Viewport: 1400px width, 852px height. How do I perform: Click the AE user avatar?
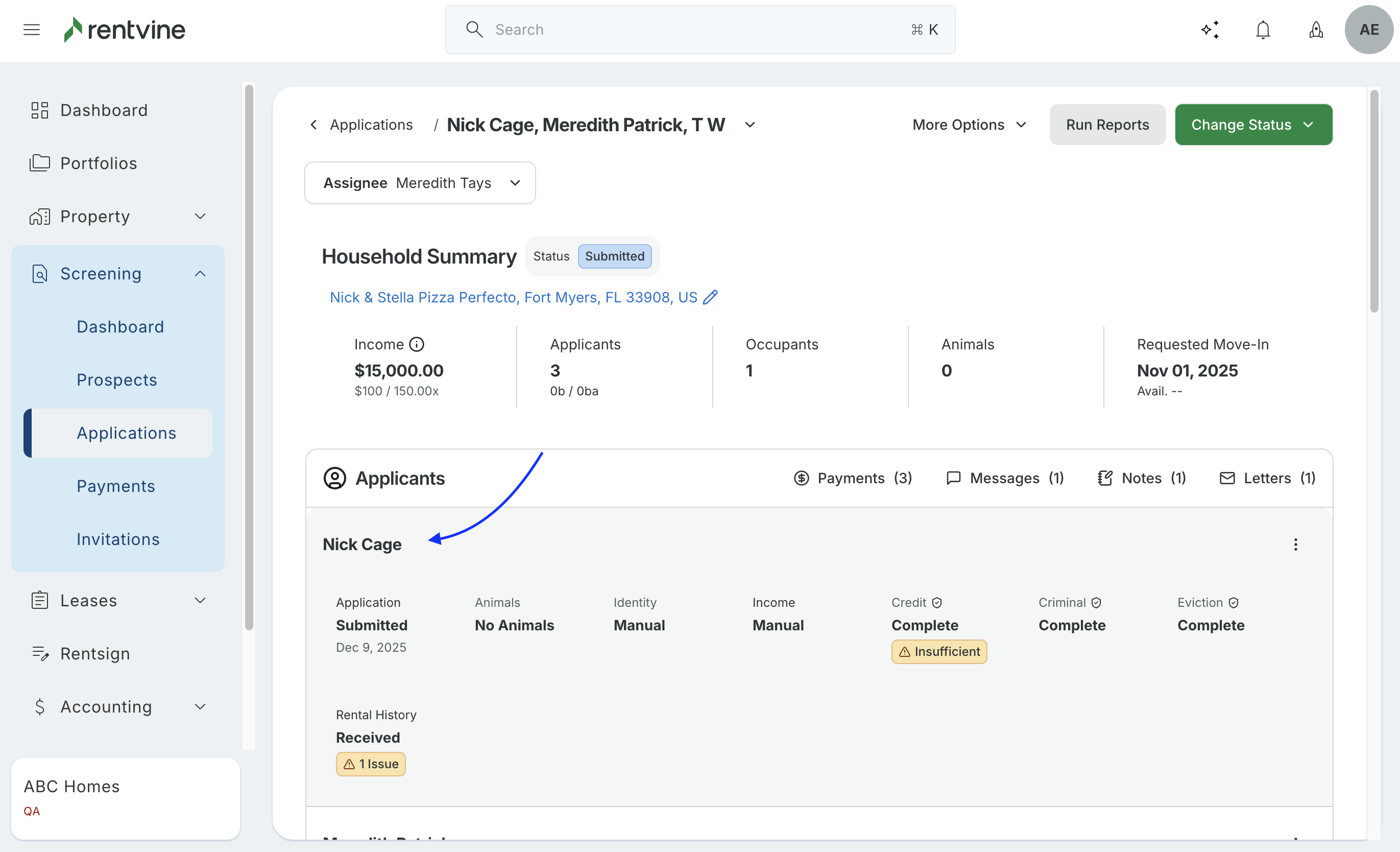(x=1369, y=30)
